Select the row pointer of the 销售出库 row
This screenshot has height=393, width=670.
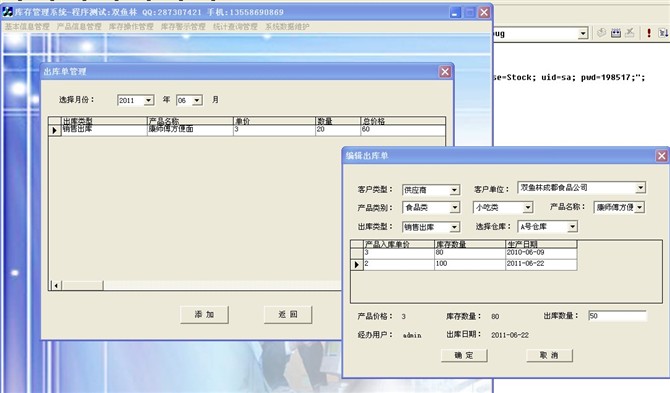click(54, 130)
